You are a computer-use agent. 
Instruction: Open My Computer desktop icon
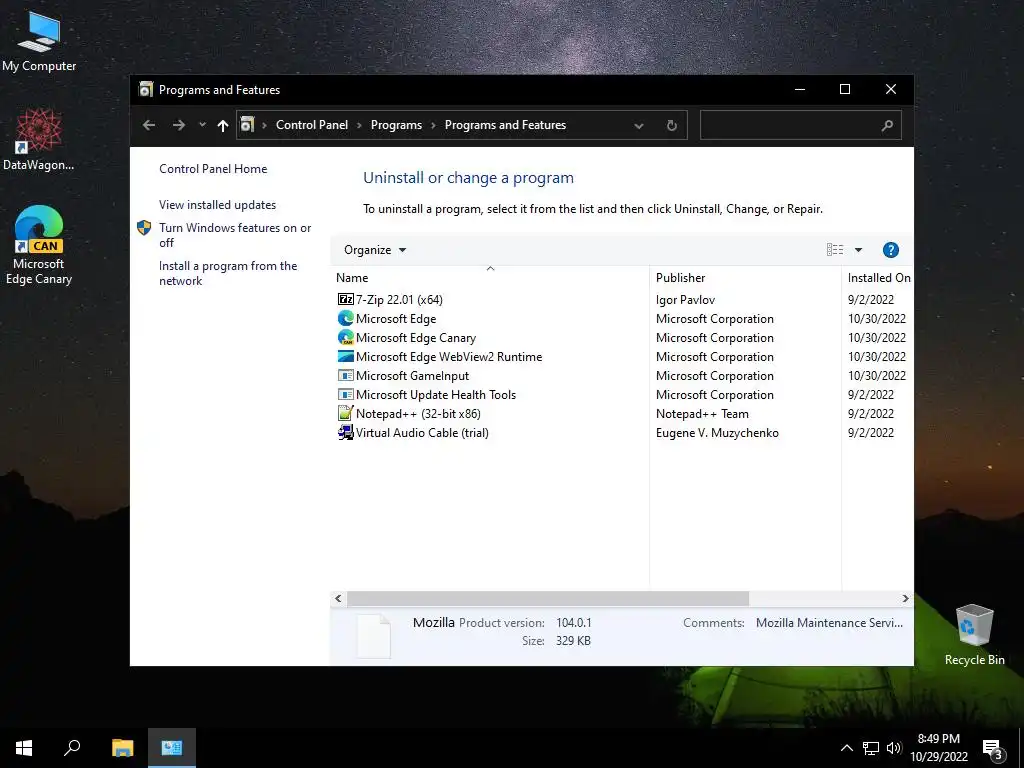click(39, 41)
